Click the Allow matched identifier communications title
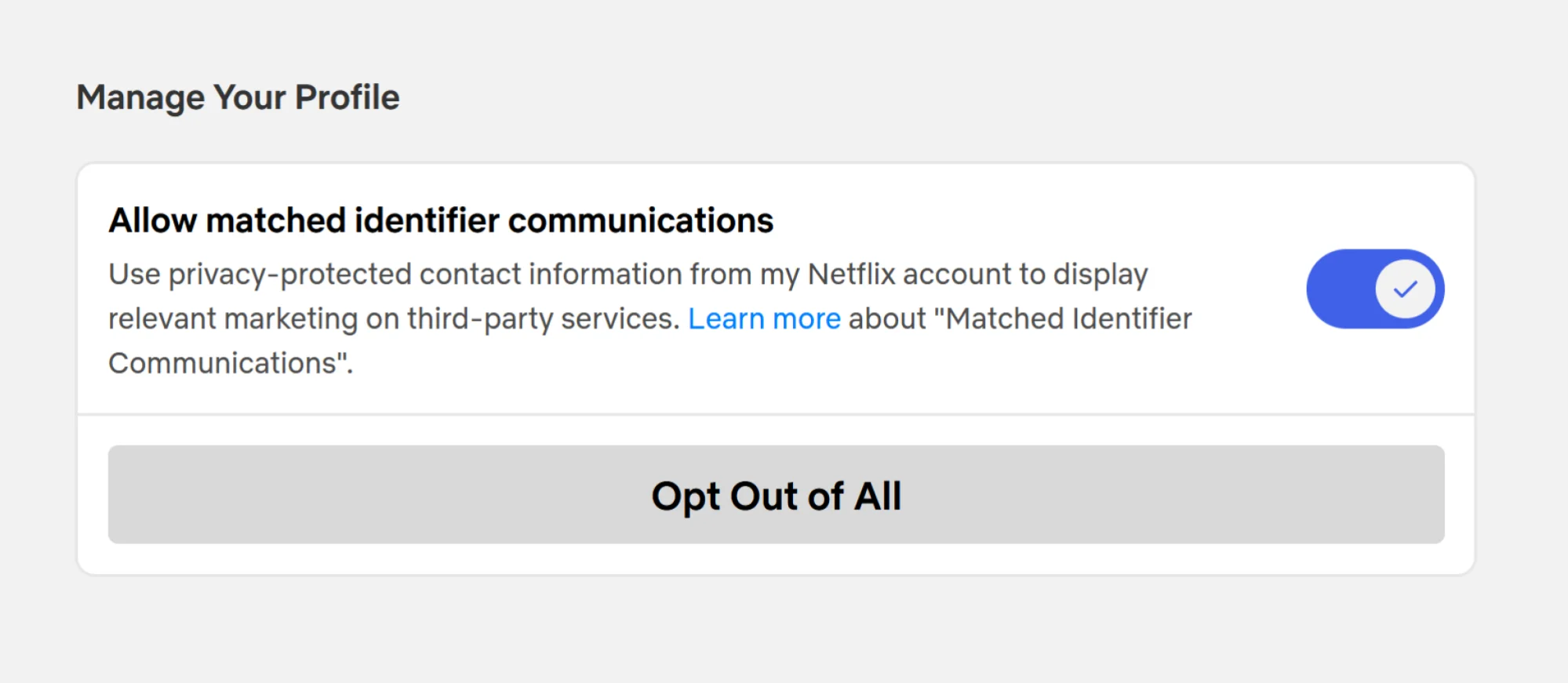Image resolution: width=1568 pixels, height=683 pixels. [x=440, y=220]
